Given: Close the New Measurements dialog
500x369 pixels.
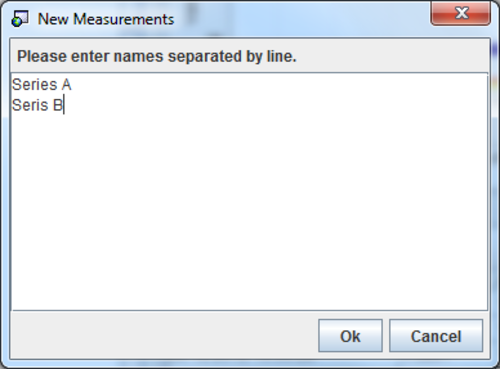Looking at the screenshot, I should click(x=460, y=13).
